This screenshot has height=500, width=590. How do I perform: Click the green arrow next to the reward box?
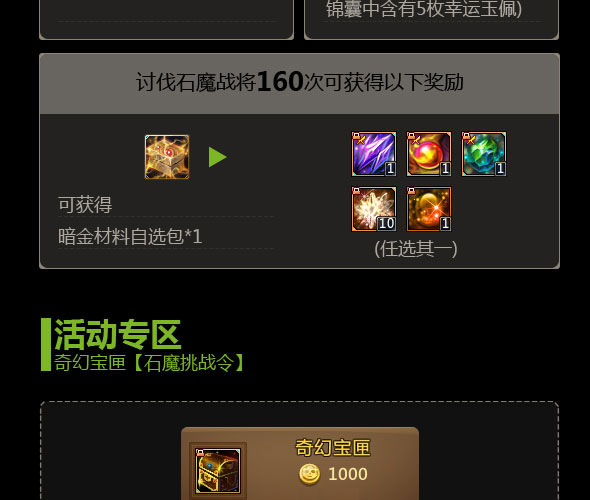pyautogui.click(x=217, y=157)
